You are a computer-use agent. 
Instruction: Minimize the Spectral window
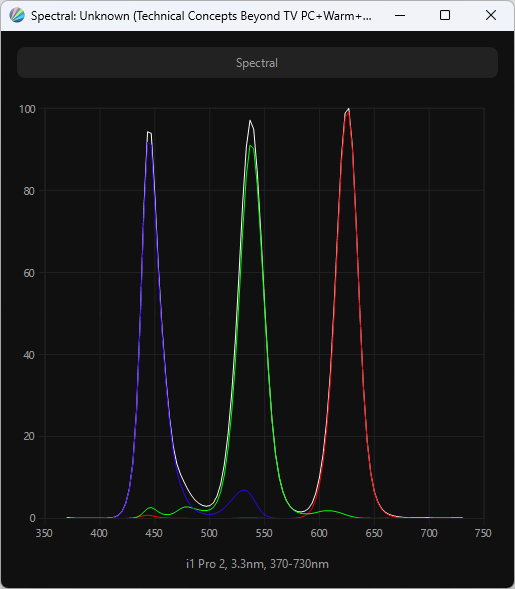(400, 15)
